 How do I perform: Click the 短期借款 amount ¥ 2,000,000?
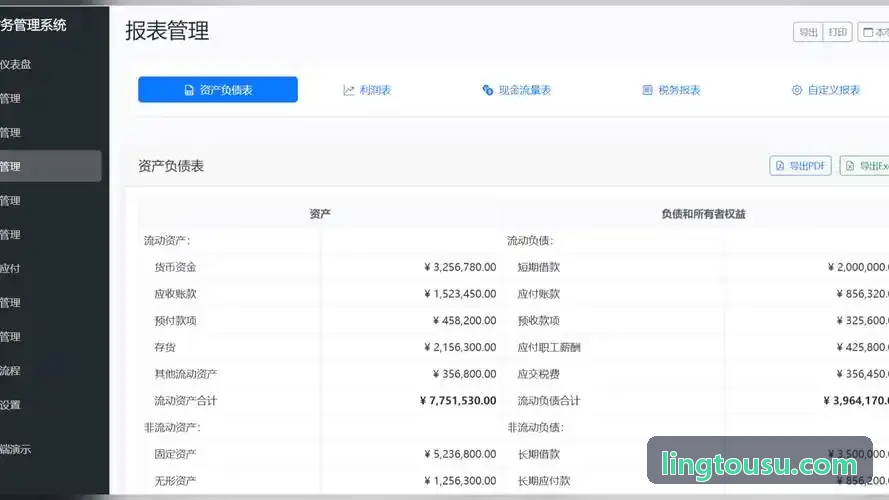[858, 267]
